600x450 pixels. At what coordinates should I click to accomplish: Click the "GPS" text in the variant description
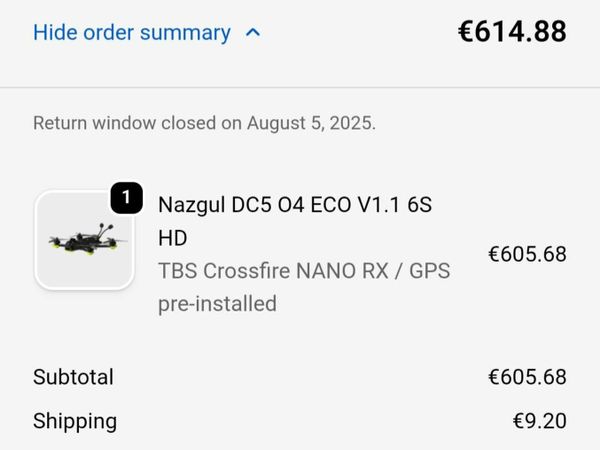click(426, 270)
